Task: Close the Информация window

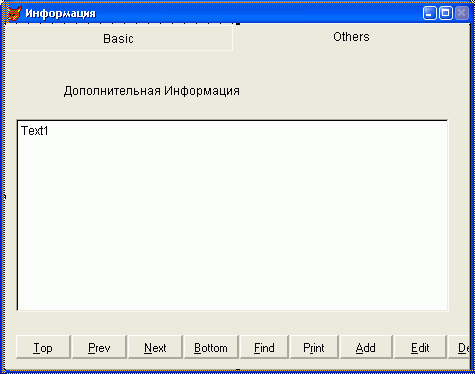Action: click(462, 13)
